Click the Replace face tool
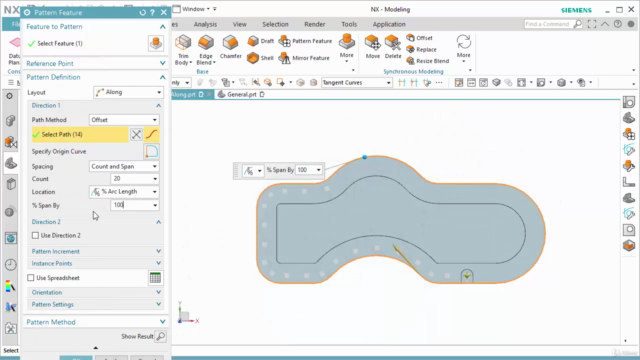Screen dimensions: 640x360 pos(421,49)
